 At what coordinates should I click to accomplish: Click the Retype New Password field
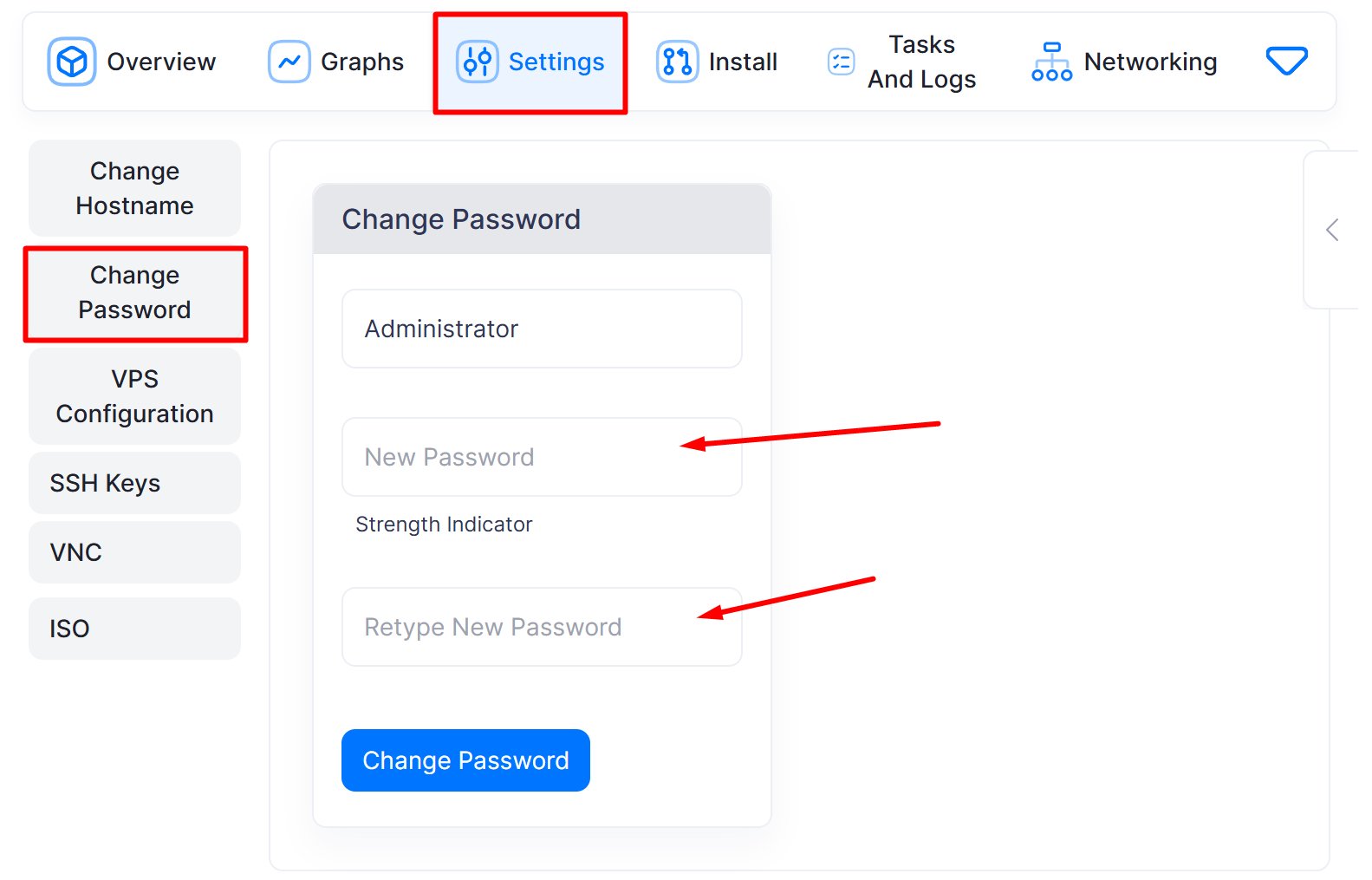pos(542,627)
